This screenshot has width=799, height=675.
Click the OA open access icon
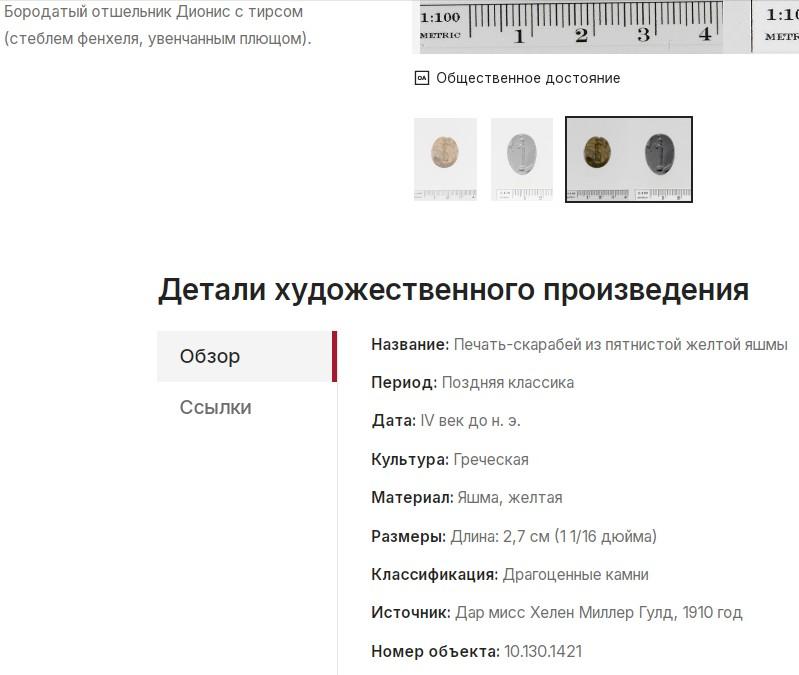tap(422, 78)
